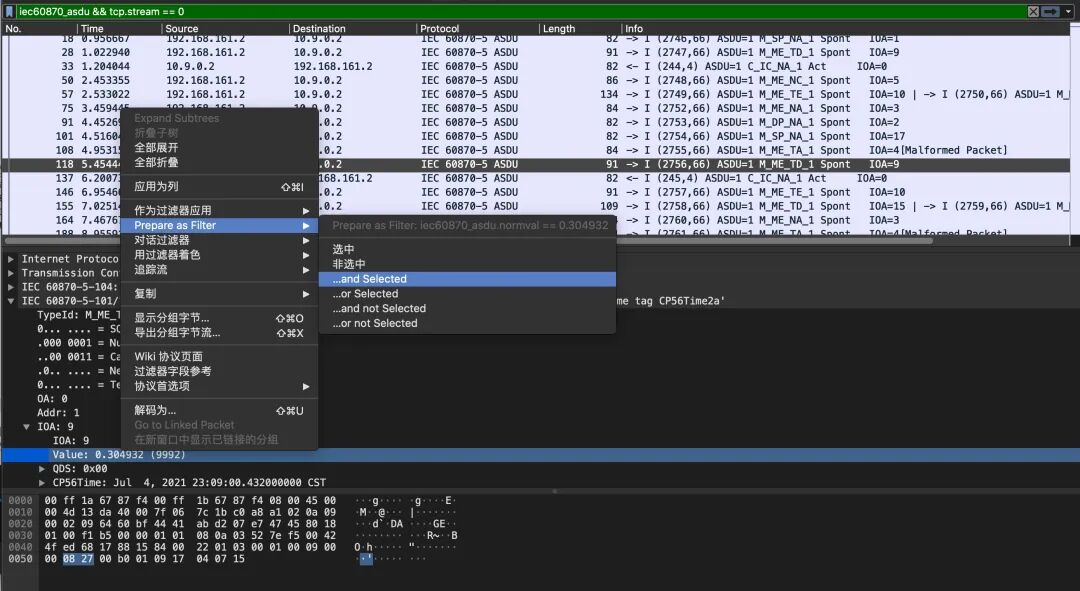The width and height of the screenshot is (1080, 591).
Task: Click the display filter bookmark icon
Action: click(9, 12)
